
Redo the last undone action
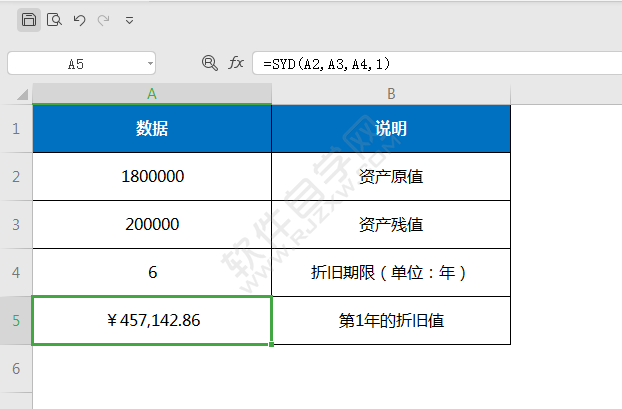pyautogui.click(x=104, y=20)
